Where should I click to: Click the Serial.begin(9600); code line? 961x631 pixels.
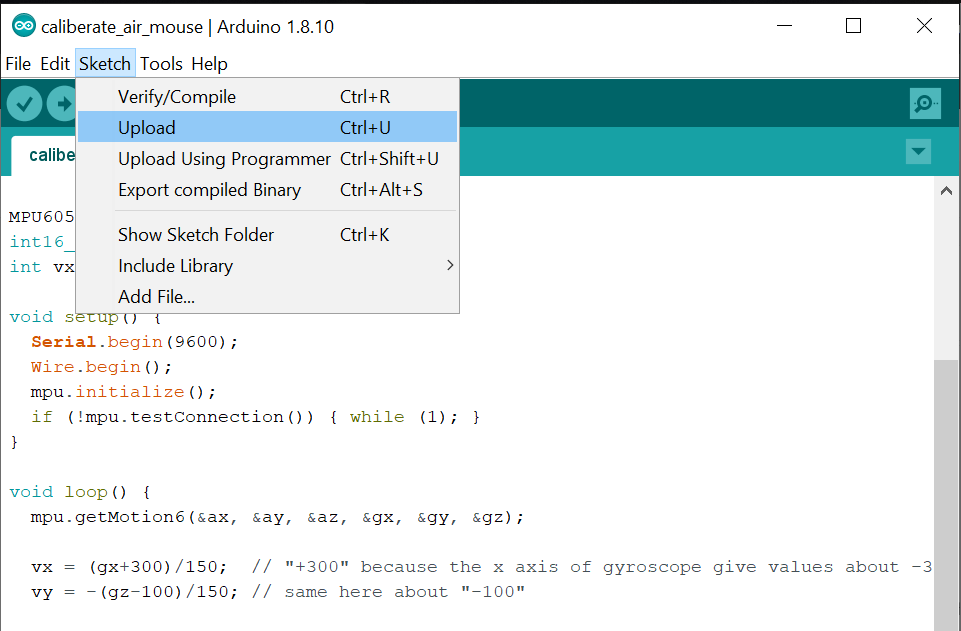click(x=134, y=341)
